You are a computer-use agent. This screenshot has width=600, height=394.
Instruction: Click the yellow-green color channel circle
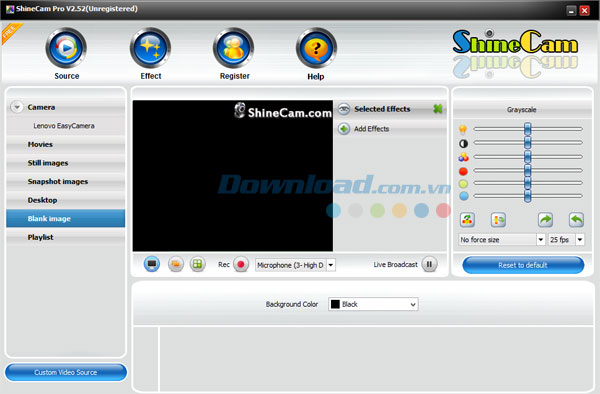463,184
